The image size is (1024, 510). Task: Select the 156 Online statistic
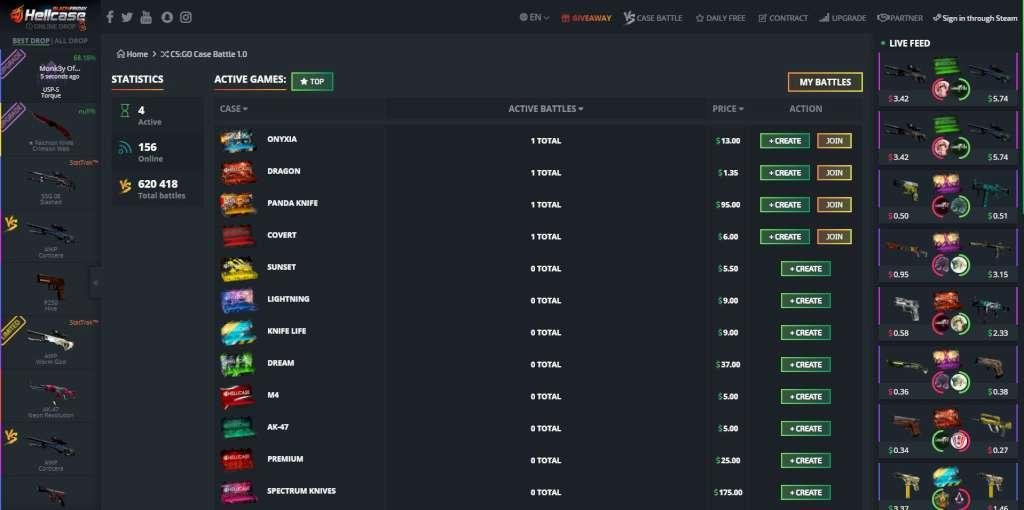157,152
